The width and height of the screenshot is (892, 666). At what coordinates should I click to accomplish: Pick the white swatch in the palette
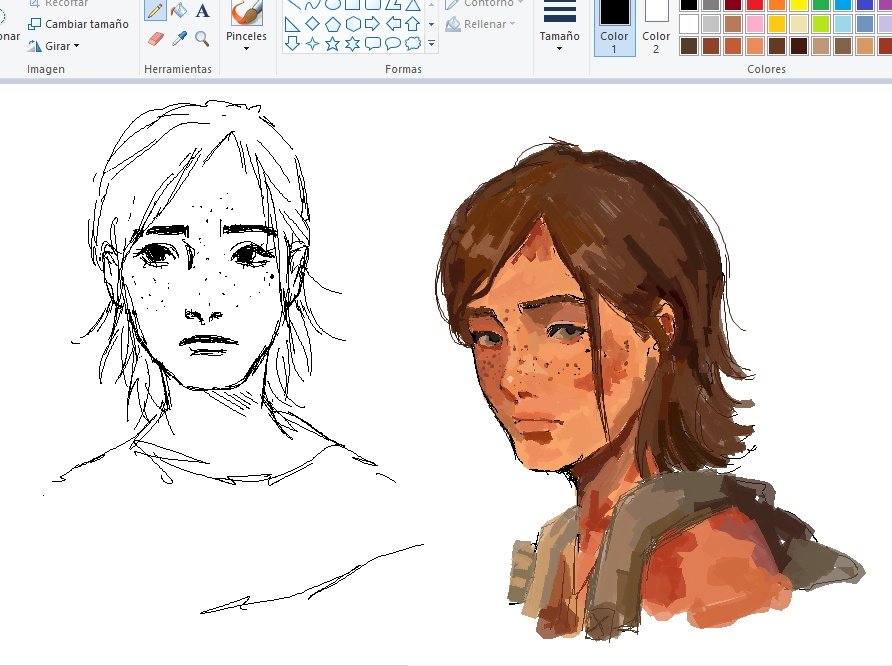click(x=689, y=24)
